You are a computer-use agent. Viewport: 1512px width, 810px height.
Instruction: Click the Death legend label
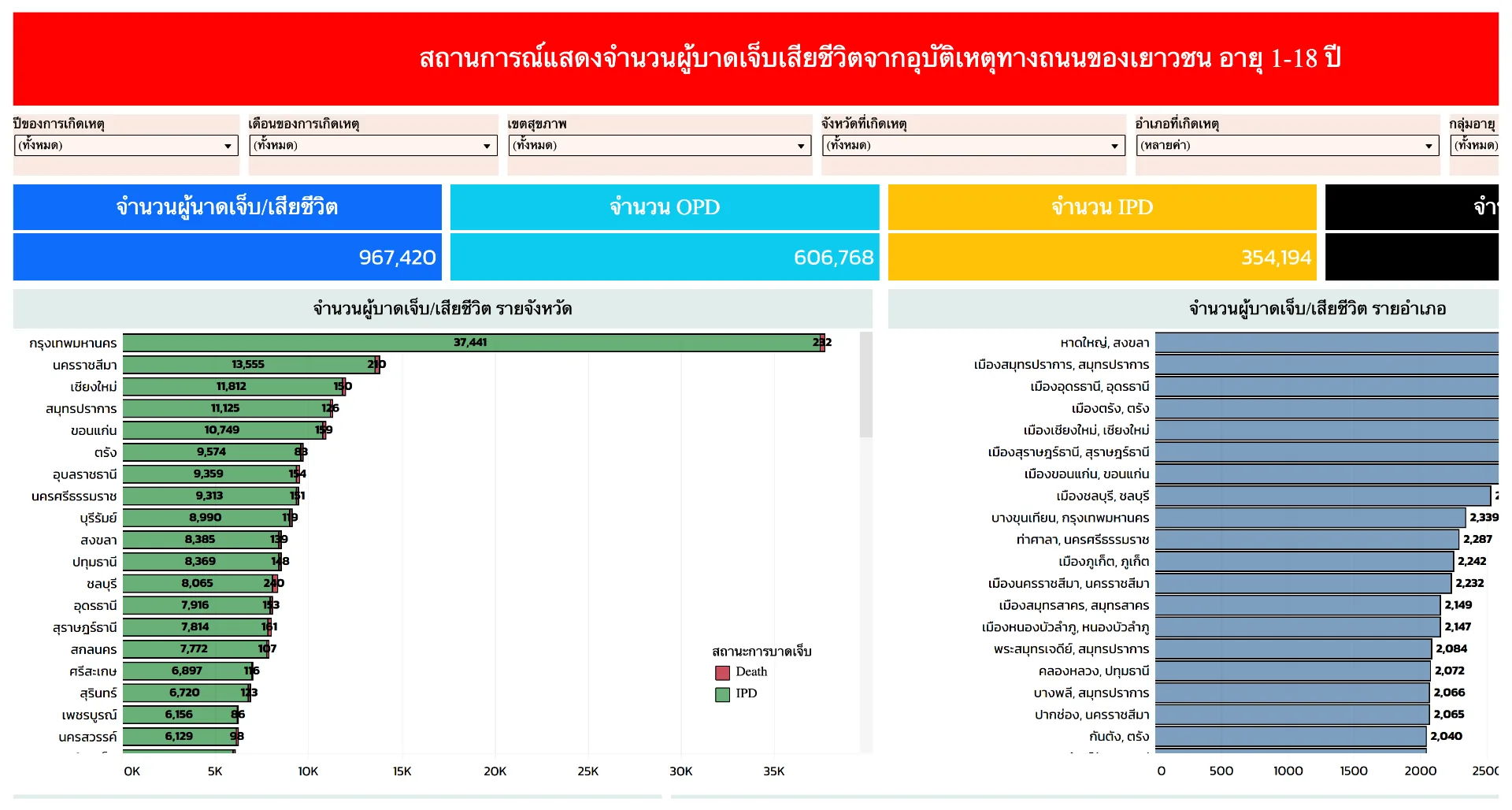click(x=751, y=672)
